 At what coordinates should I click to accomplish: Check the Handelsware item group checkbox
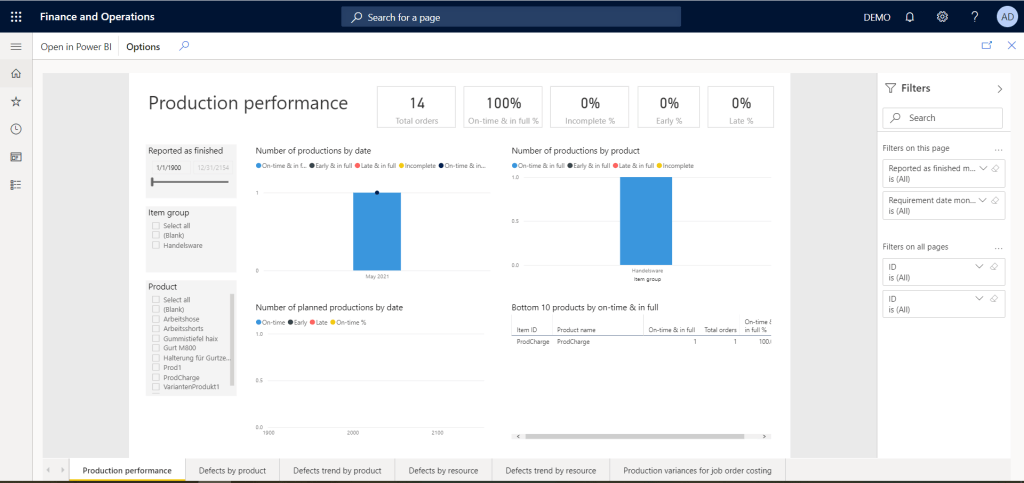(156, 245)
